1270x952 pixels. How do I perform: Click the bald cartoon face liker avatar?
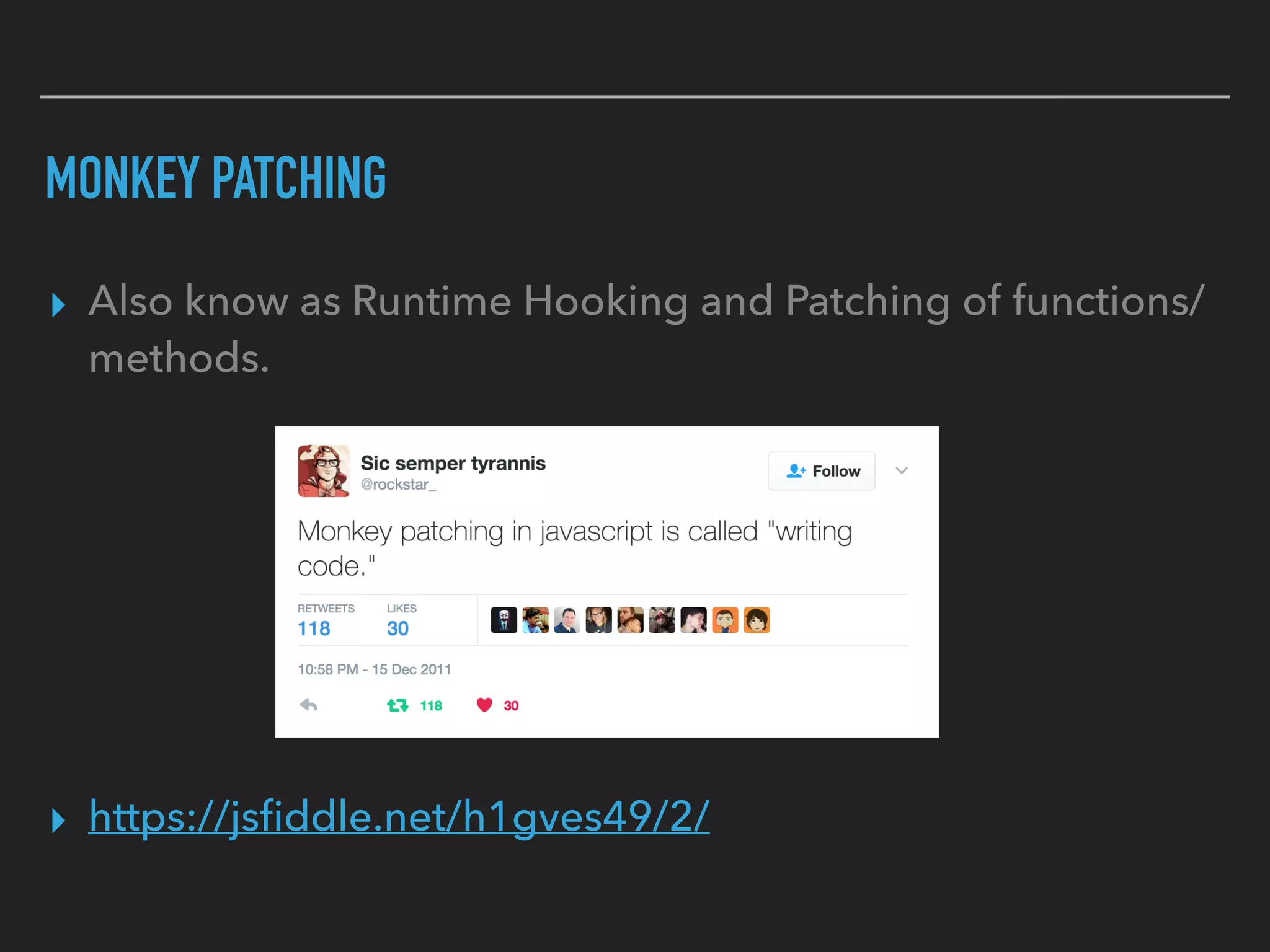click(725, 620)
